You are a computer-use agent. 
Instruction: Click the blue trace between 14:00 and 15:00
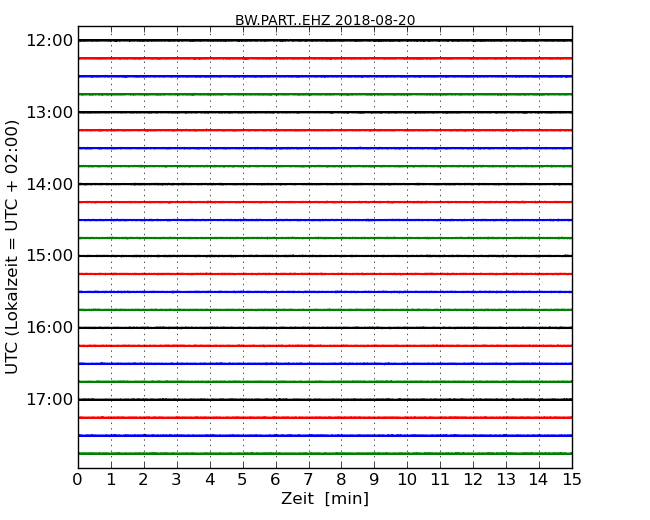(325, 220)
